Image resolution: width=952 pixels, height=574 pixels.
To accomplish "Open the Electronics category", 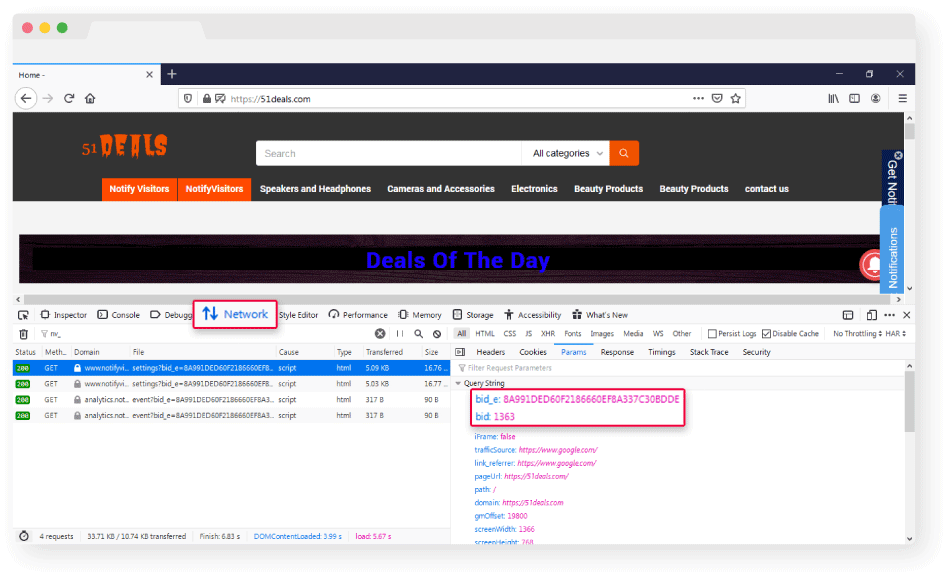I will tap(534, 189).
